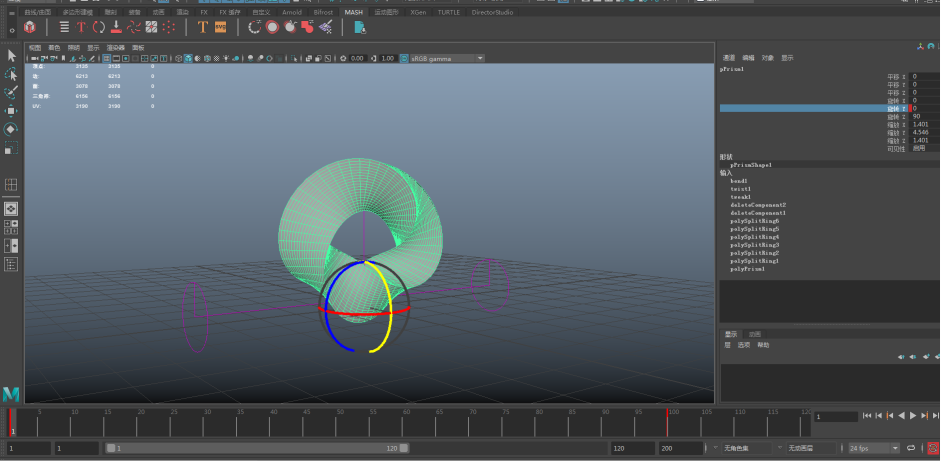Click the gamma value field showing 1.00
This screenshot has width=941, height=462.
(388, 58)
